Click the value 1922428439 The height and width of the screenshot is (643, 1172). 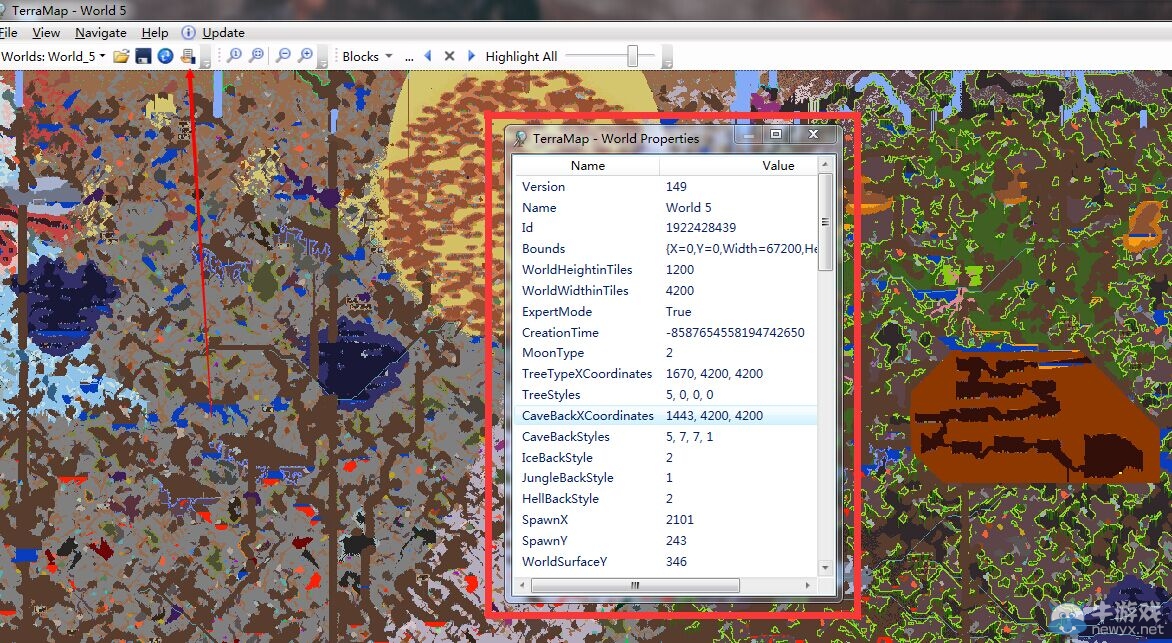point(700,227)
